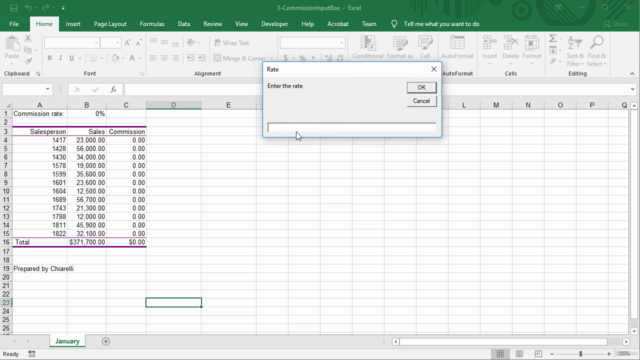Toggle Align Right for the cell
640x360 pixels.
pyautogui.click(x=175, y=58)
